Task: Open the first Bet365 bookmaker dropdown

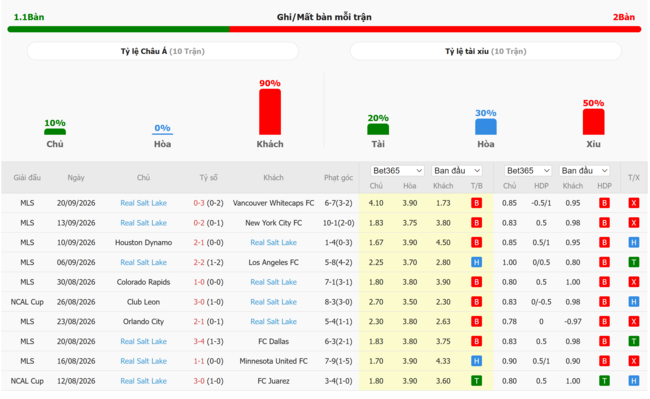Action: (397, 171)
